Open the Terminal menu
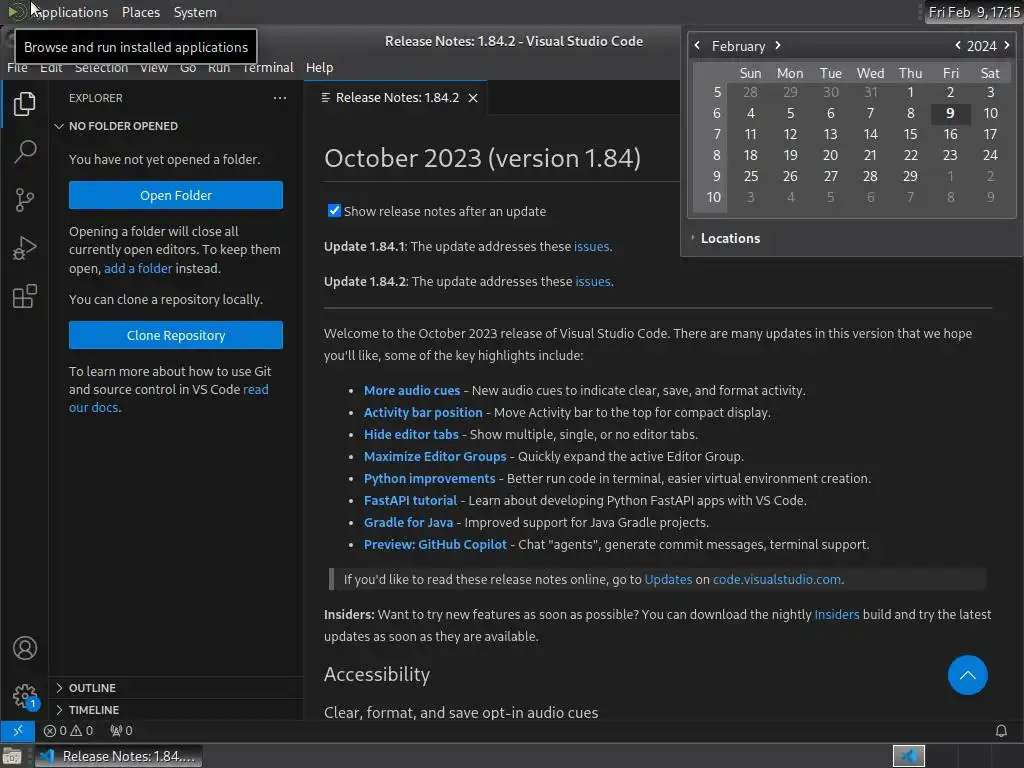The width and height of the screenshot is (1024, 768). tap(268, 67)
